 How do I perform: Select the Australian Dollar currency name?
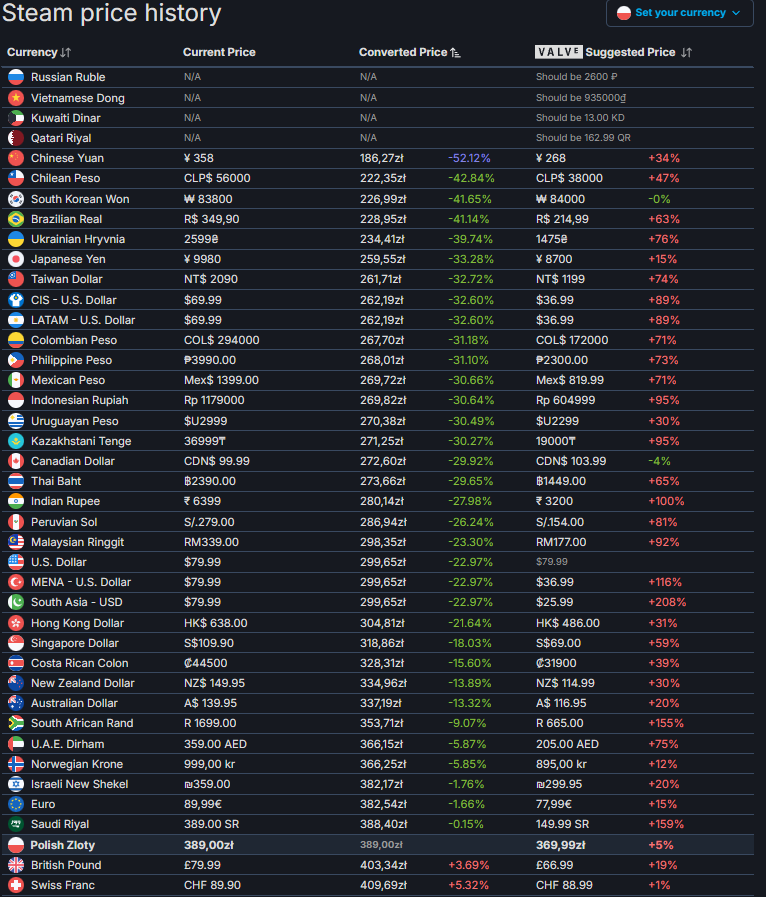tap(74, 703)
